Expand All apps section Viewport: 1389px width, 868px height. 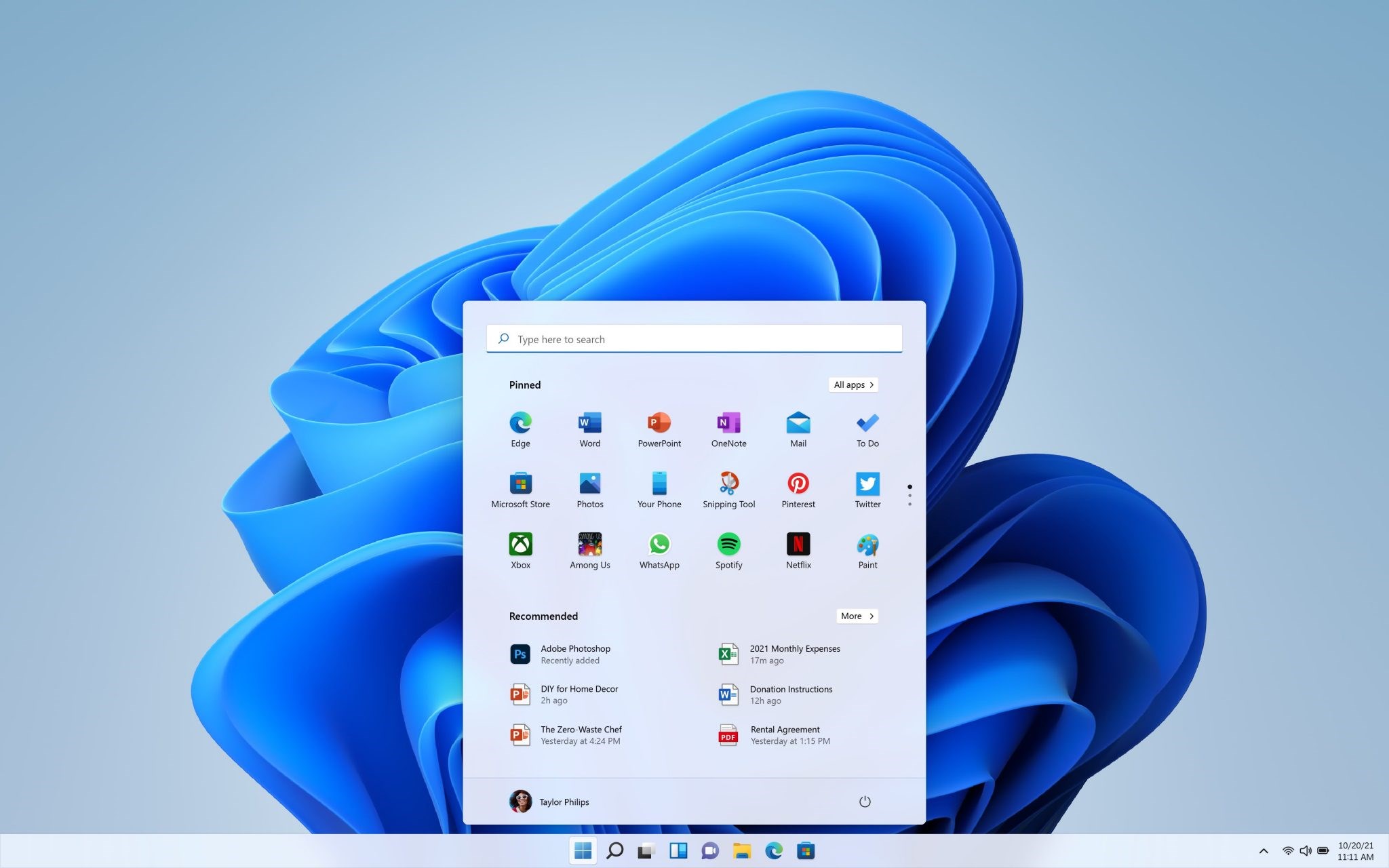851,384
